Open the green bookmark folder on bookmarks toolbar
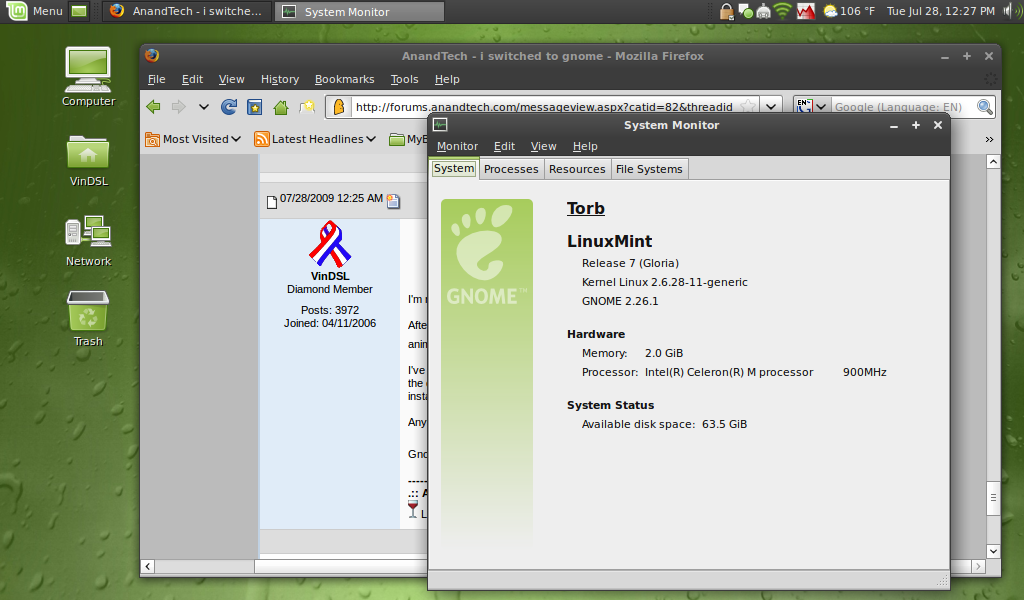Viewport: 1024px width, 600px height. click(396, 139)
